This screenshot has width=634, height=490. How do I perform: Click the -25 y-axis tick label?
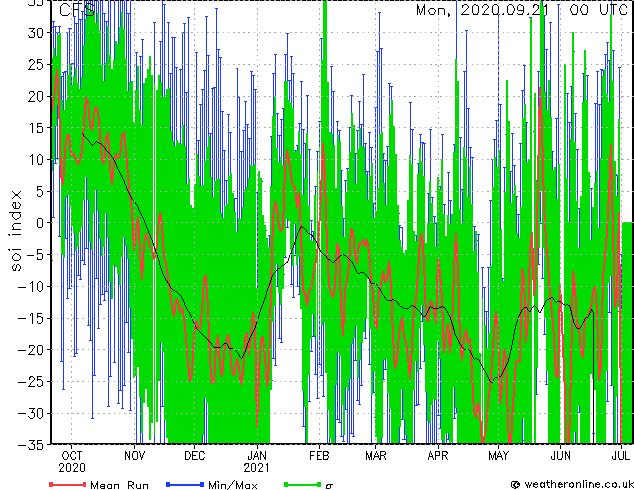pyautogui.click(x=31, y=382)
